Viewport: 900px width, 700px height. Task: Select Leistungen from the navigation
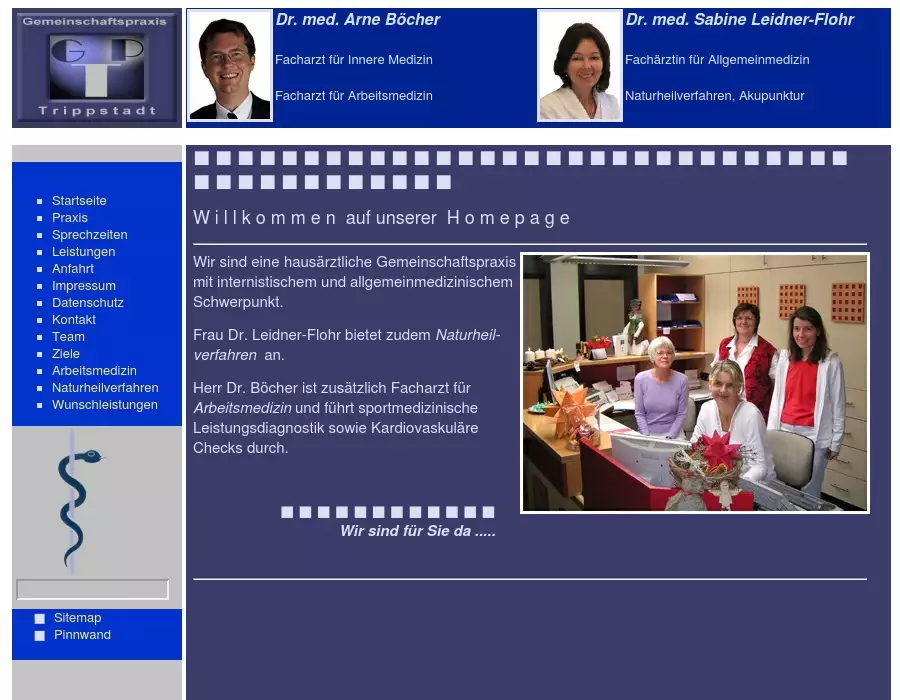(84, 252)
